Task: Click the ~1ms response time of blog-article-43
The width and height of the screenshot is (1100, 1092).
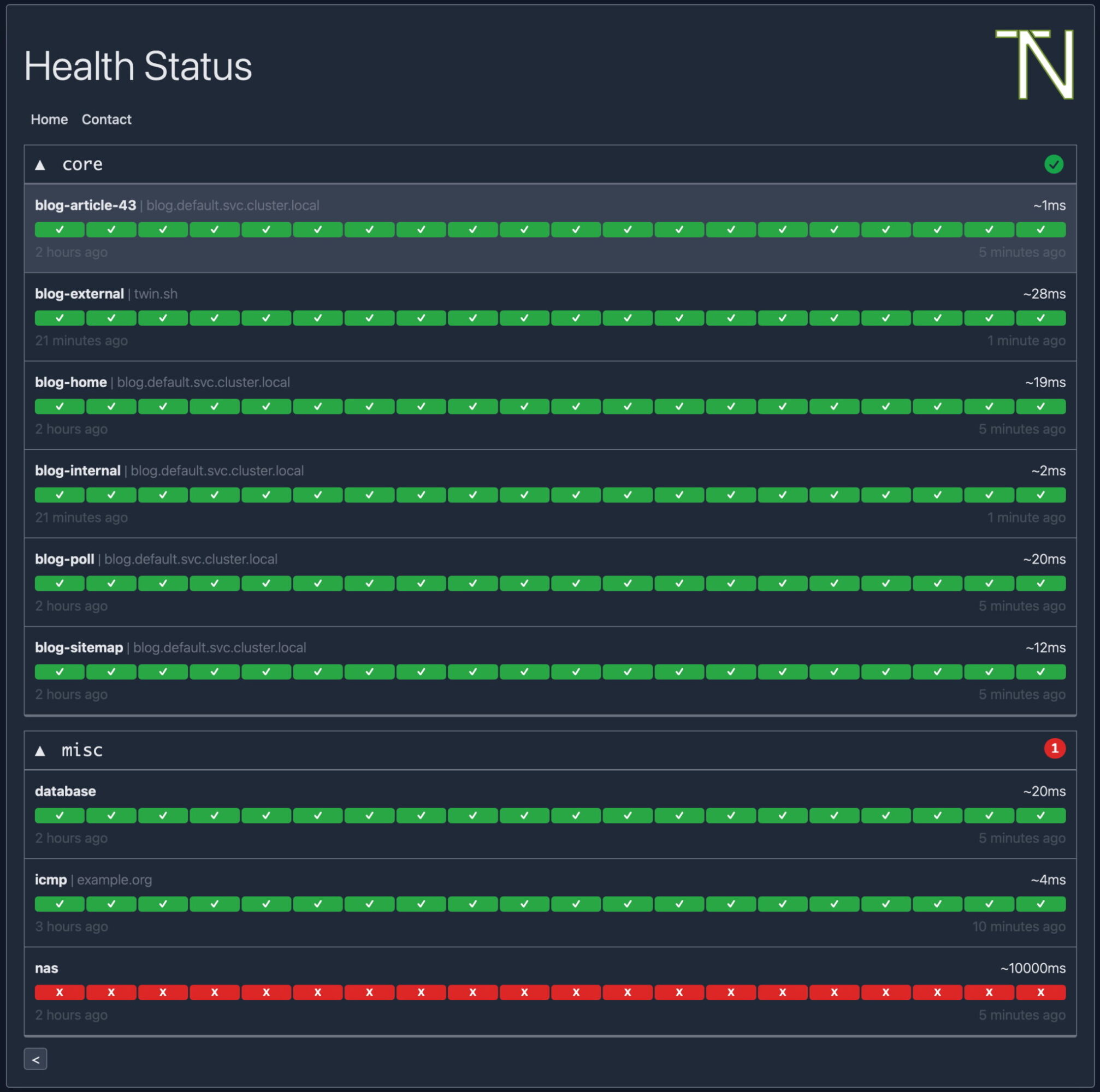Action: click(1049, 205)
